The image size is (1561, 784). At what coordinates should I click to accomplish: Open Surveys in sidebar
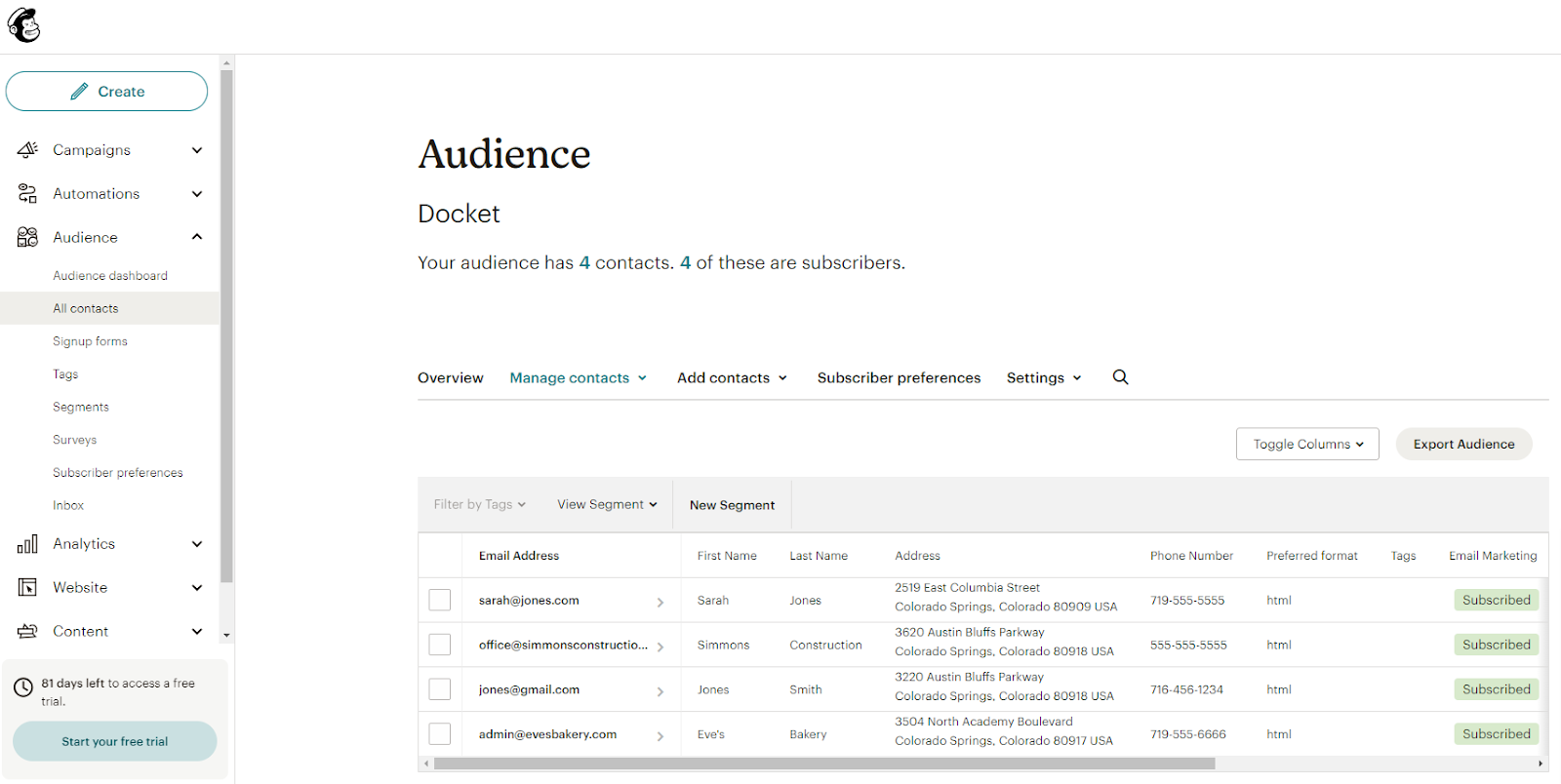pyautogui.click(x=75, y=440)
